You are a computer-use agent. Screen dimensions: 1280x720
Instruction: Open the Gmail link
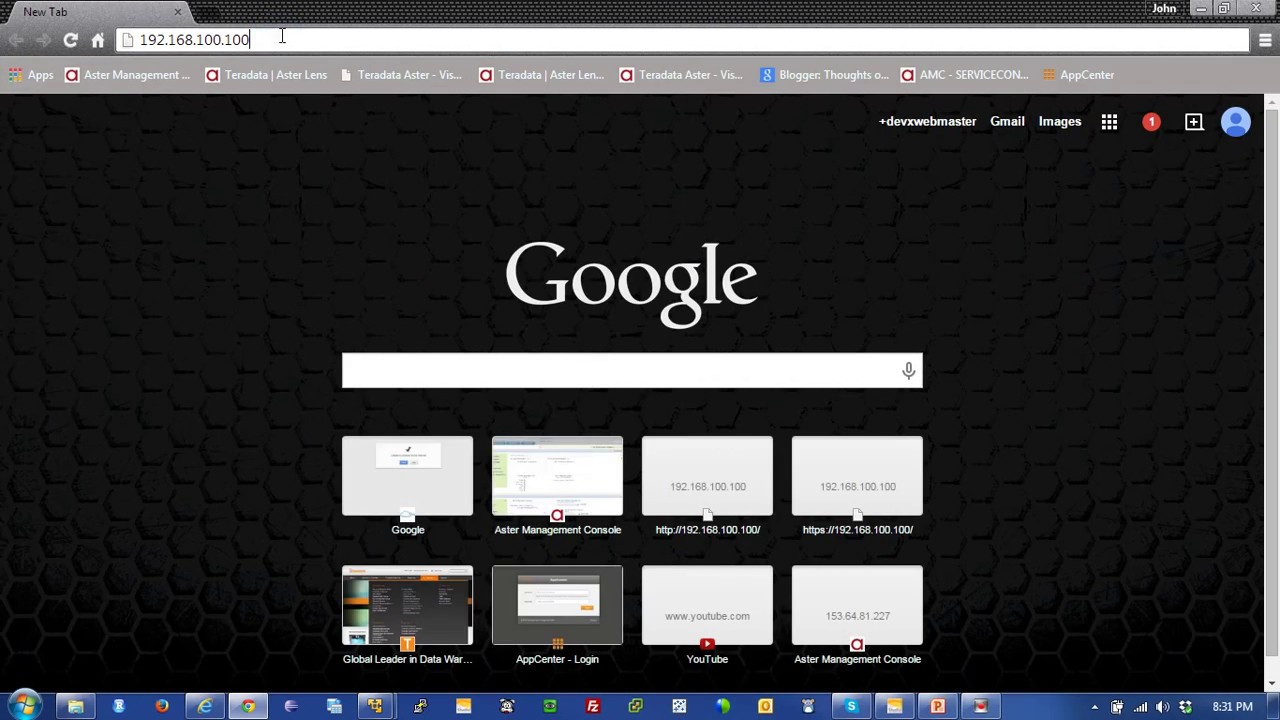click(x=1007, y=122)
